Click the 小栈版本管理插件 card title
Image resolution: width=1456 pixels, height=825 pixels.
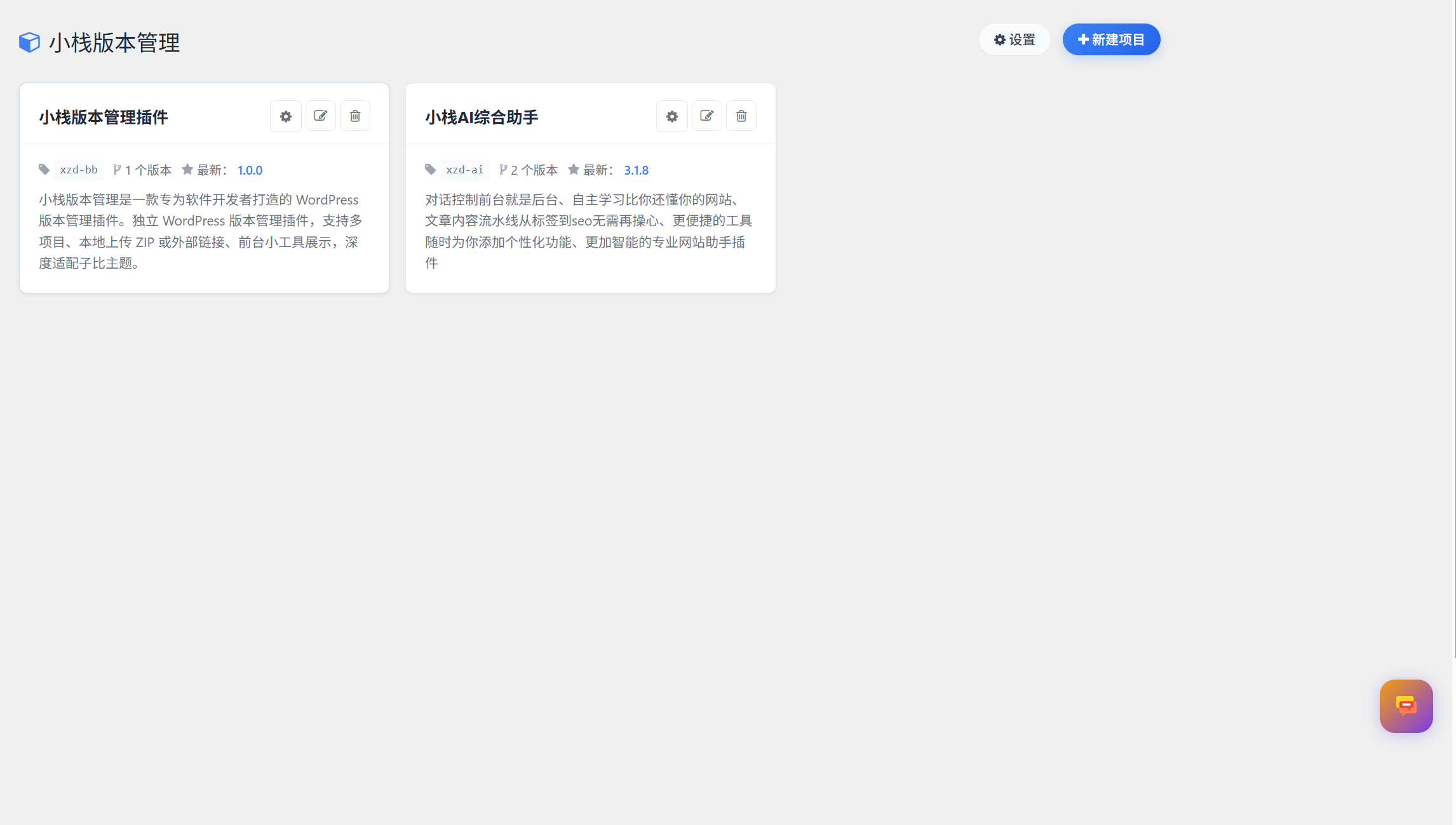point(104,117)
